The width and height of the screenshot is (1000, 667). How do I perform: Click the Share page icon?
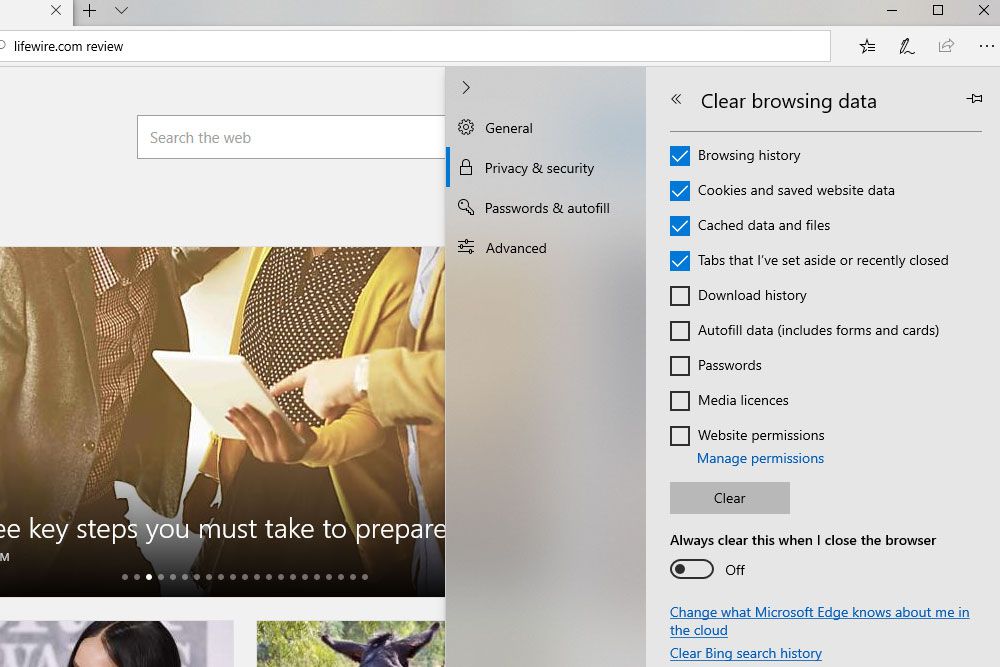946,46
